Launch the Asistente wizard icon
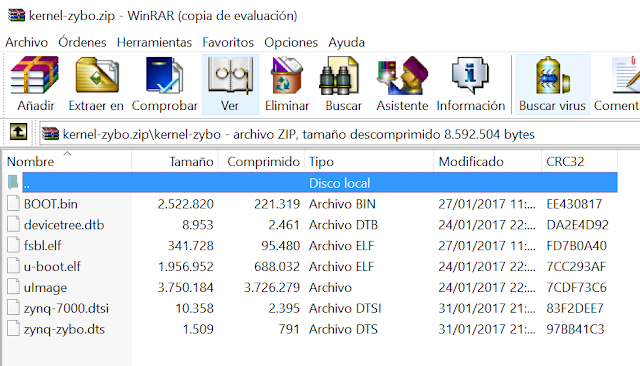Viewport: 640px width, 366px height. (402, 75)
